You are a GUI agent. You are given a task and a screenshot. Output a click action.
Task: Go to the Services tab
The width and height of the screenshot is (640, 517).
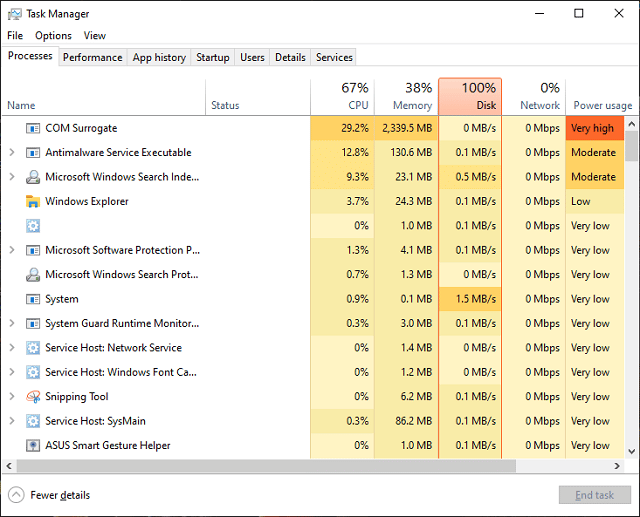click(334, 58)
